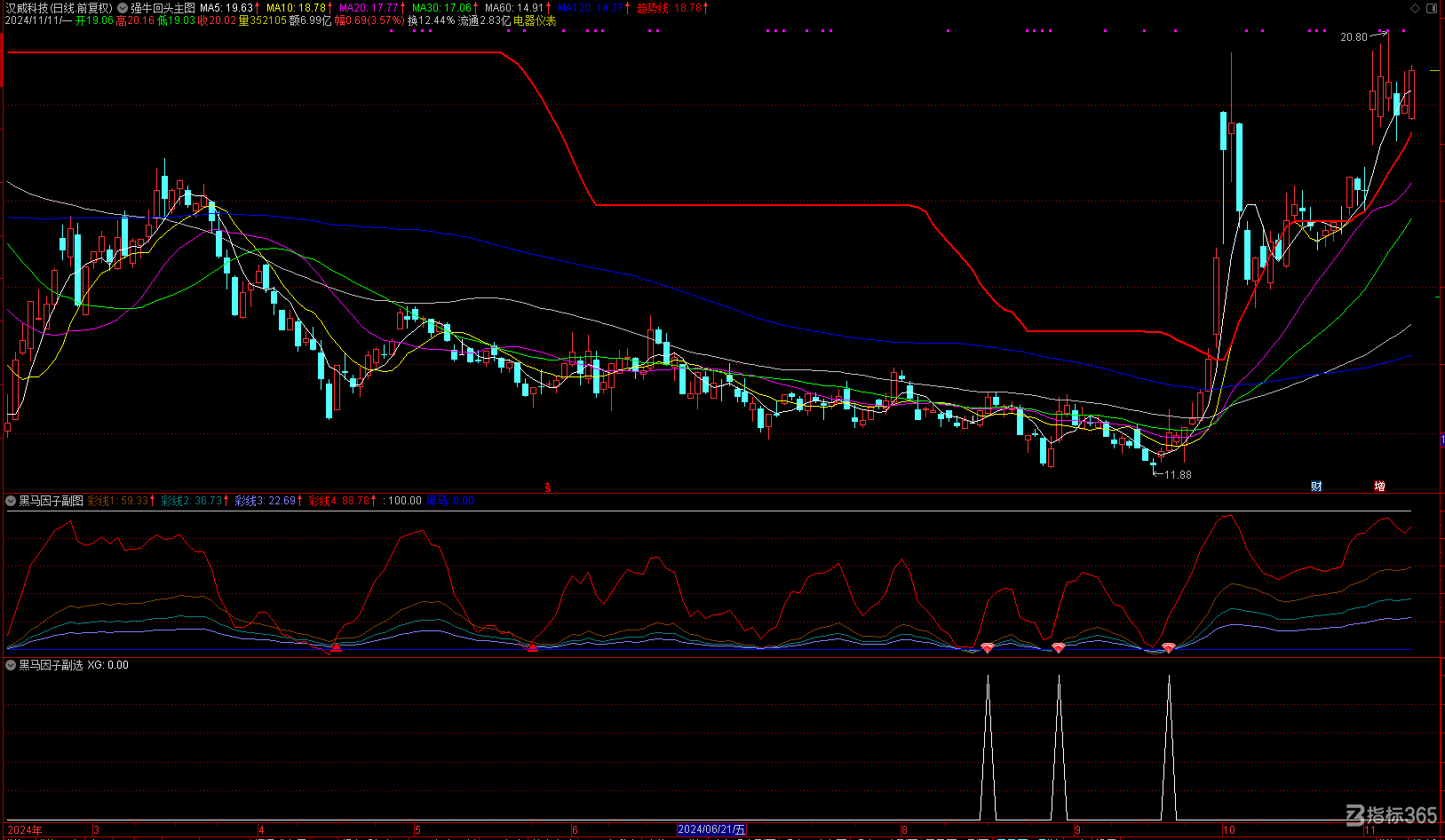Click the 开19.06 open price value
The height and width of the screenshot is (840, 1445).
(95, 20)
